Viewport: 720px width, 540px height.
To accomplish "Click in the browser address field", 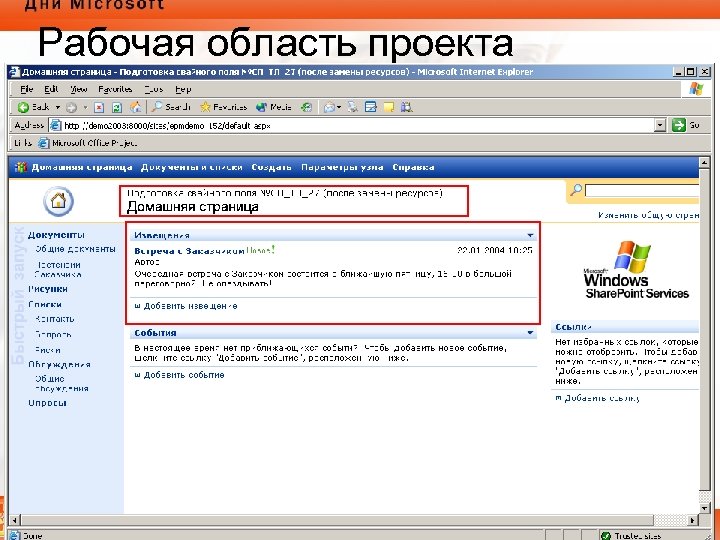I will tap(352, 125).
